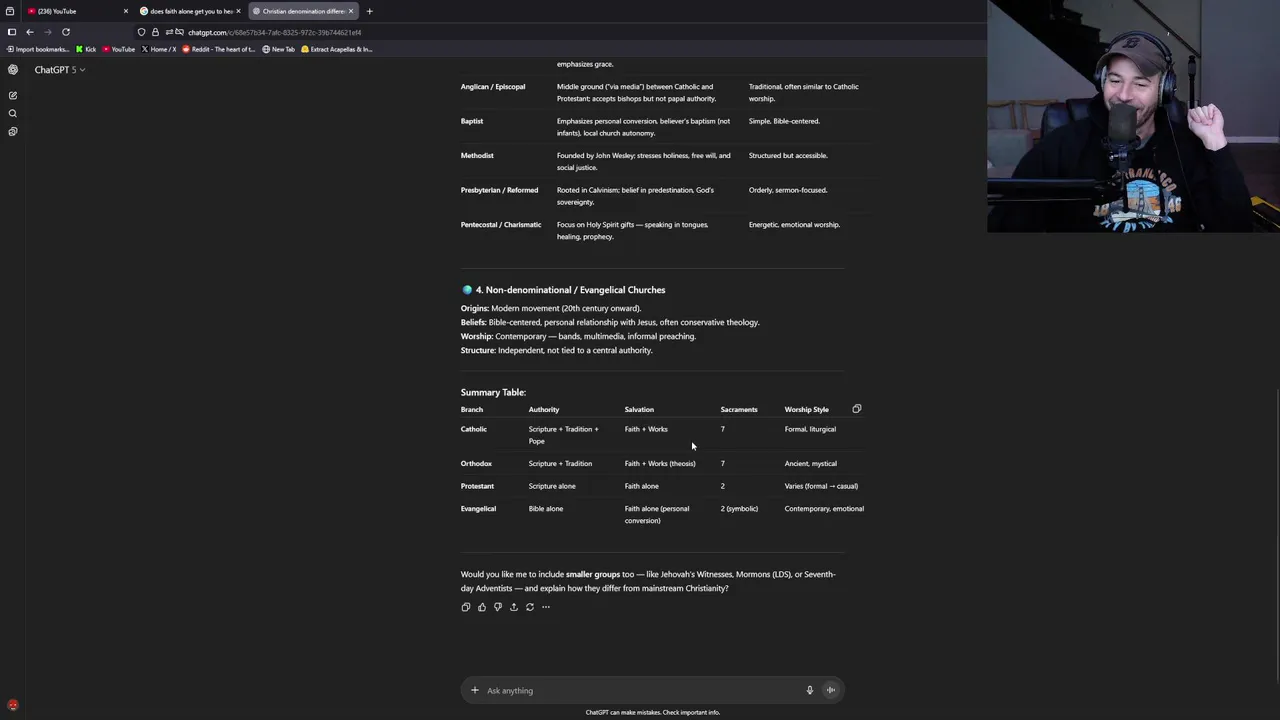The height and width of the screenshot is (720, 1280).
Task: Click the webcam overlay video feed
Action: click(1133, 116)
